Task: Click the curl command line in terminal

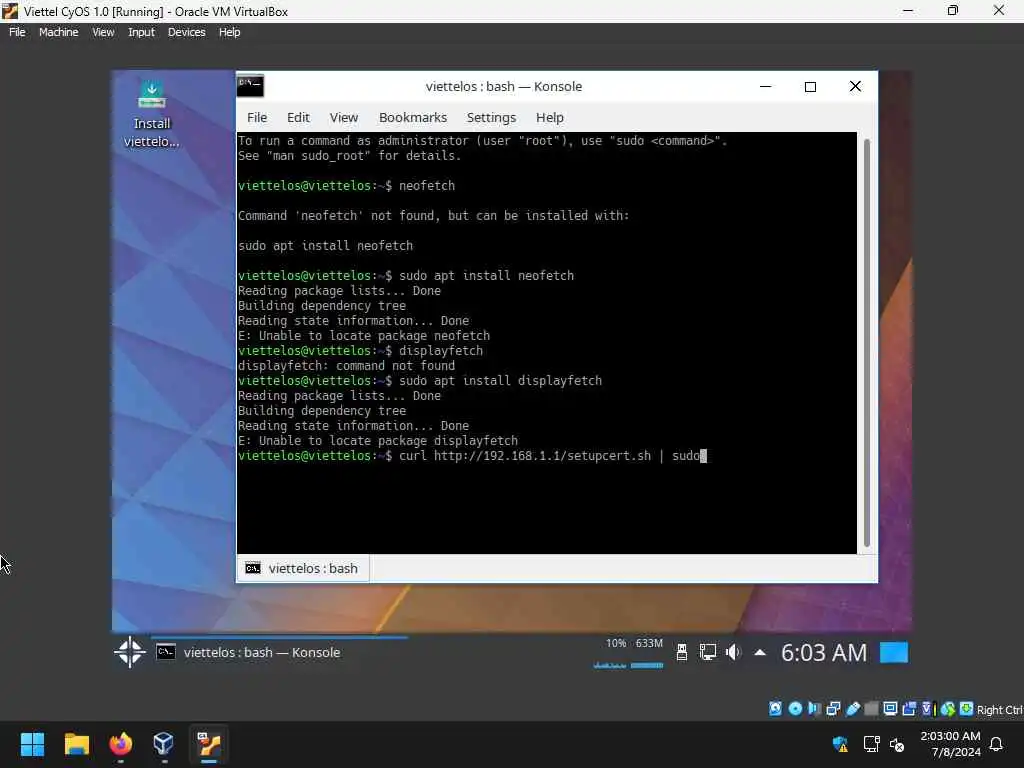Action: coord(472,456)
